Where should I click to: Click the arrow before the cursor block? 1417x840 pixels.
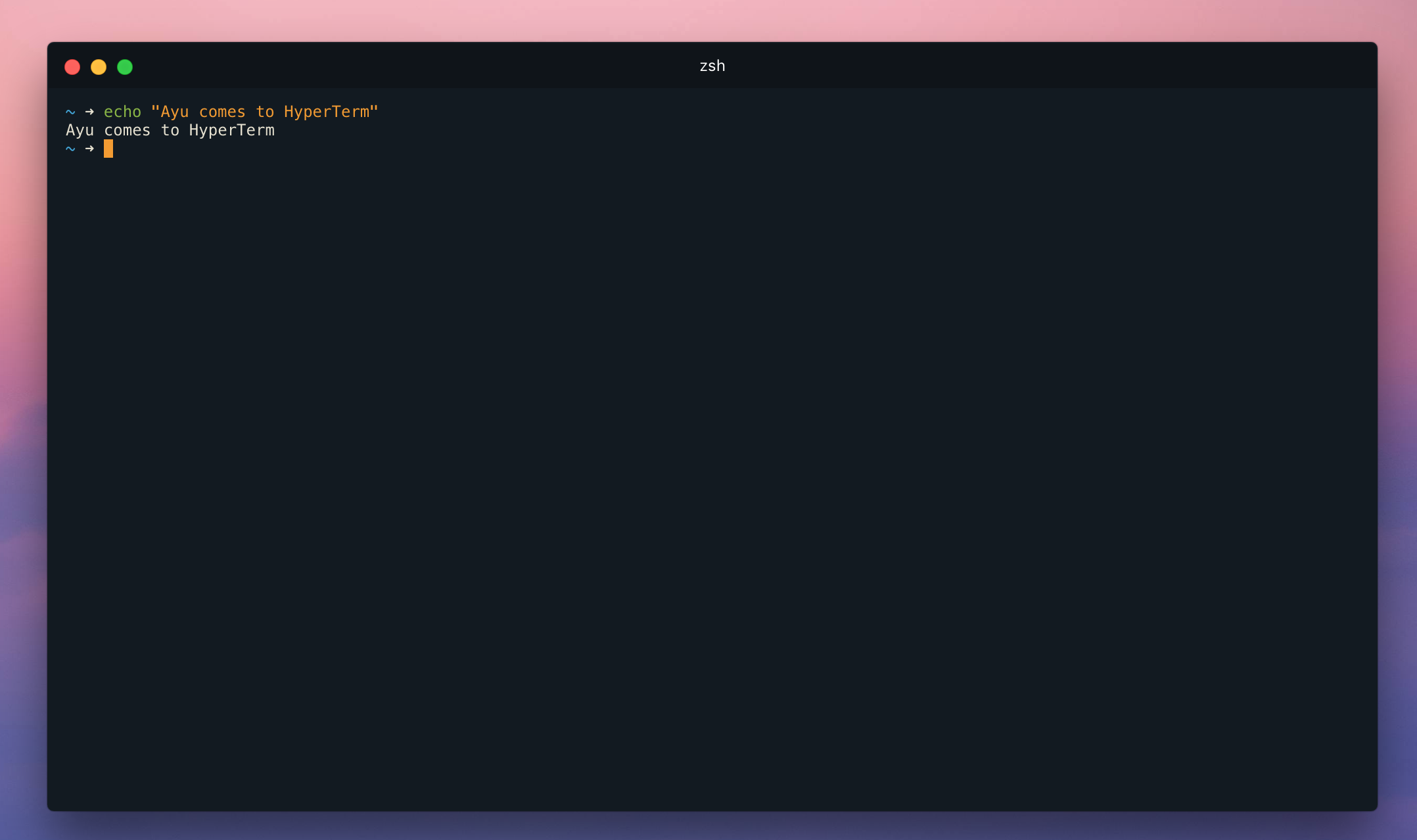89,149
